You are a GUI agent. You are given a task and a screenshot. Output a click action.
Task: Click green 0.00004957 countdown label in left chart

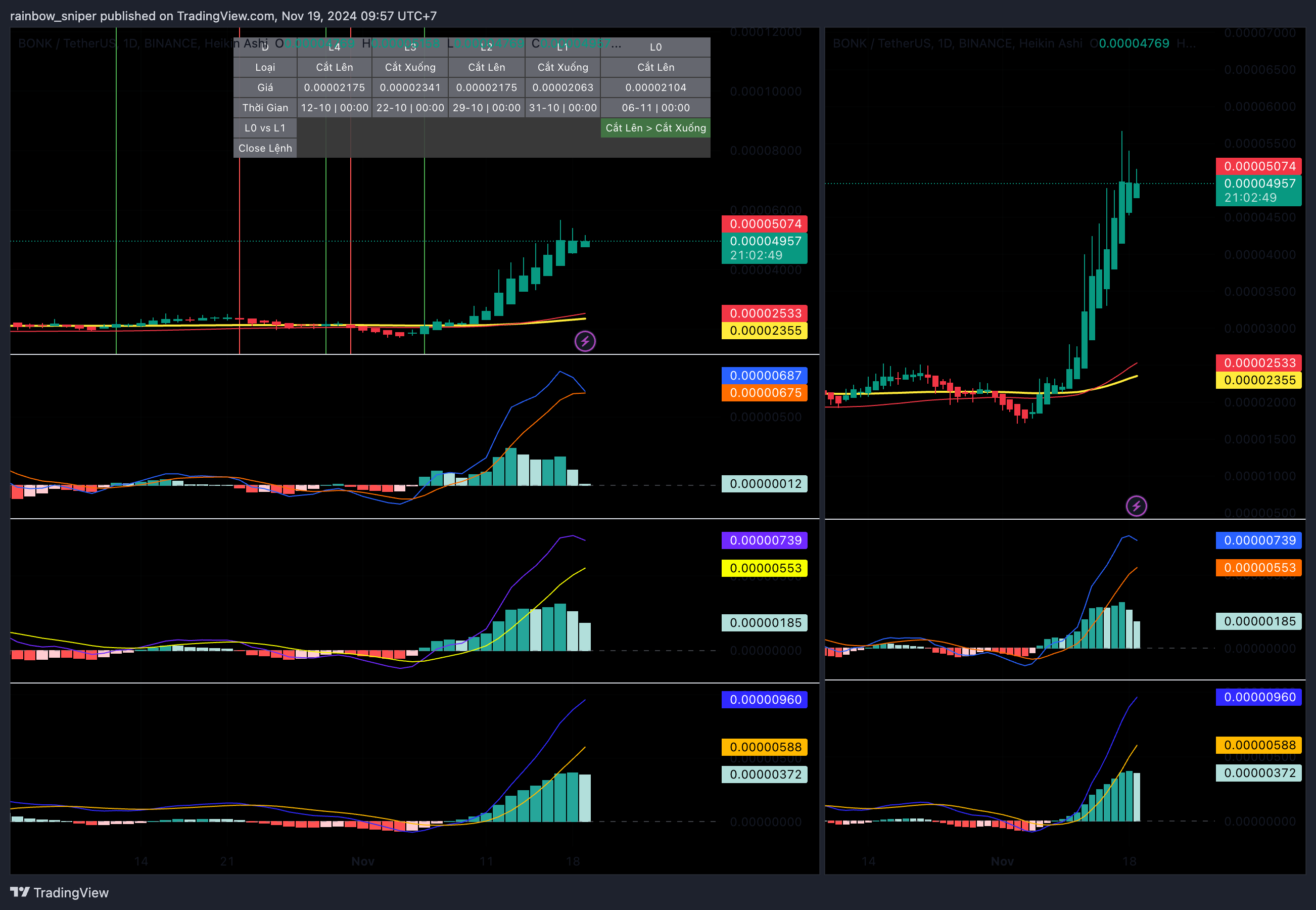764,248
